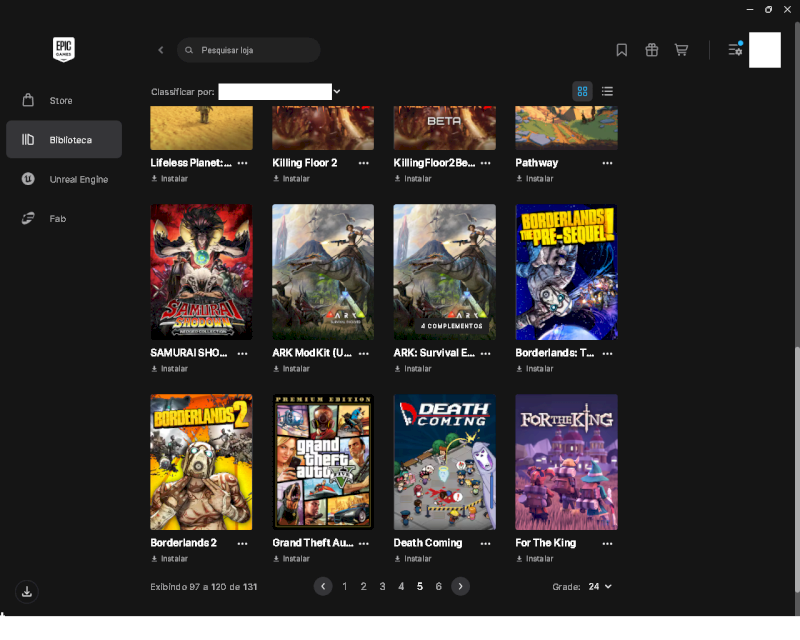Screen dimensions: 800x640
Task: Go back using the back arrow
Action: pos(161,50)
